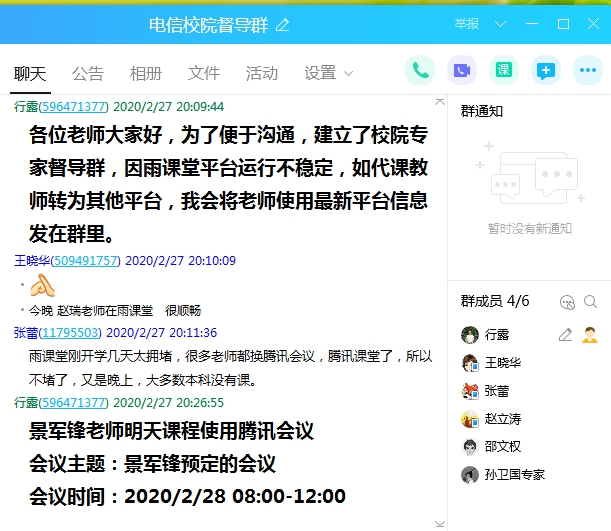This screenshot has width=611, height=531.
Task: Open QQ number 596471377 link at 20:26:55
Action: (x=74, y=402)
